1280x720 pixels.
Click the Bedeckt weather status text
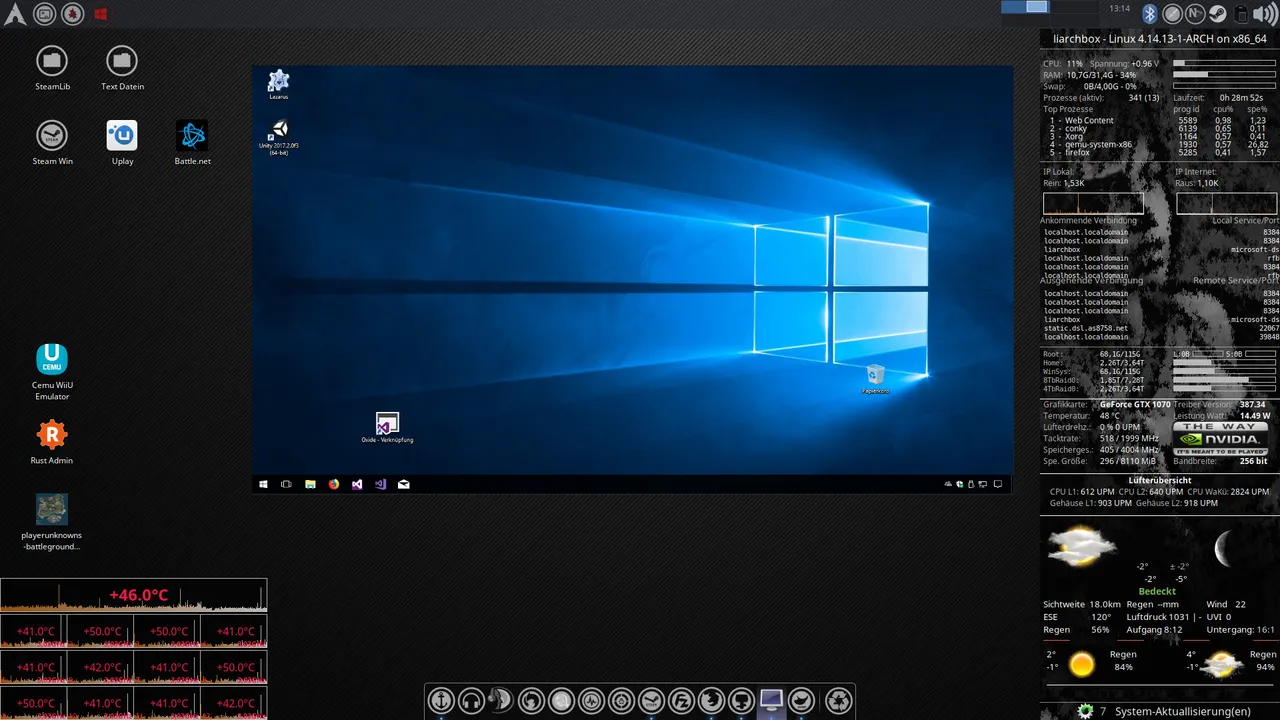point(1157,592)
